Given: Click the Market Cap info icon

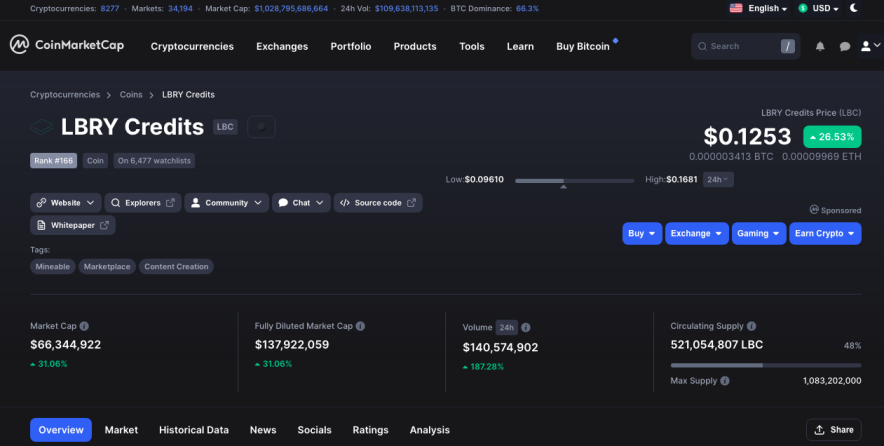Looking at the screenshot, I should click(84, 326).
